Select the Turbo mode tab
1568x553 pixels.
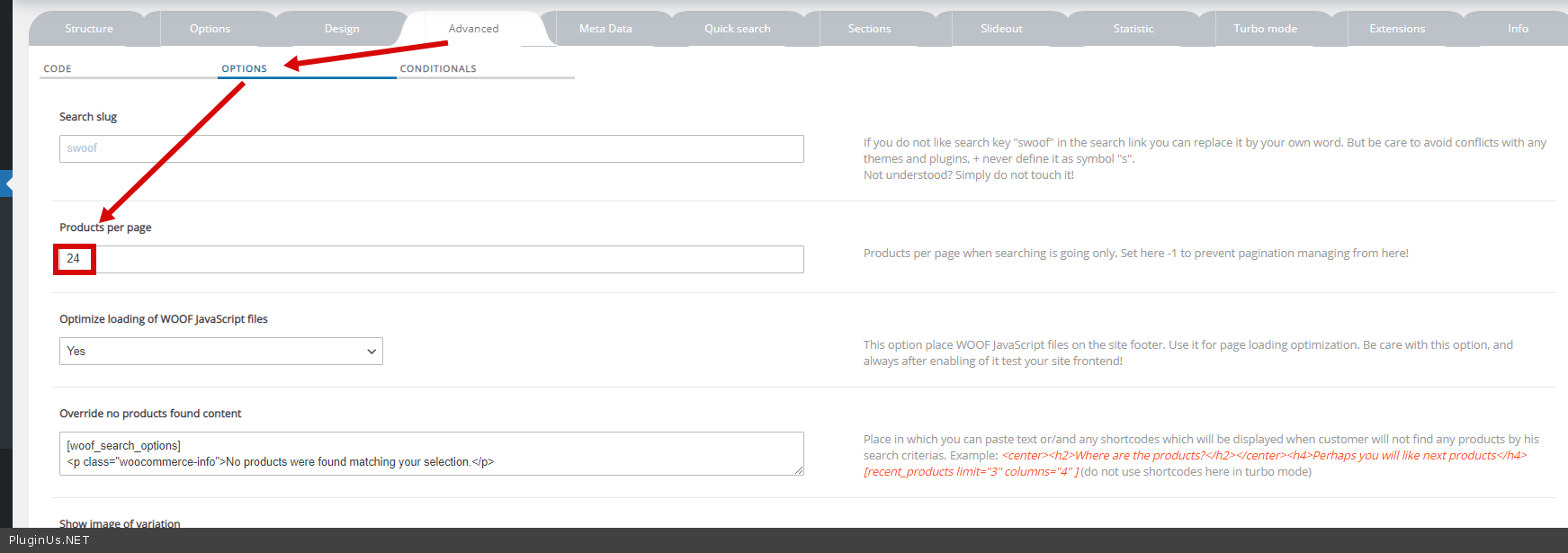click(x=1265, y=29)
